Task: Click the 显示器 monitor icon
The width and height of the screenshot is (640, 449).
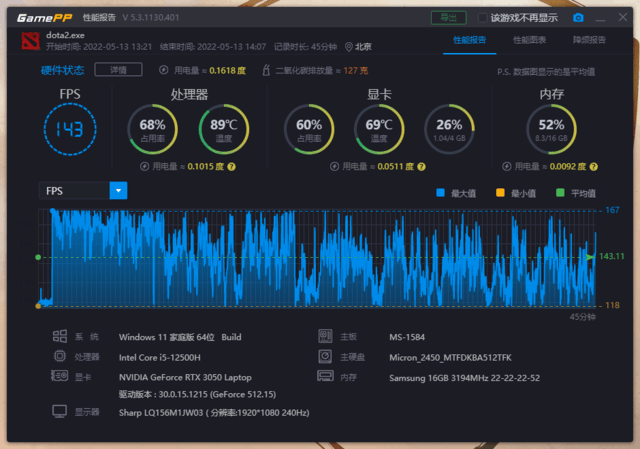Action: click(58, 411)
